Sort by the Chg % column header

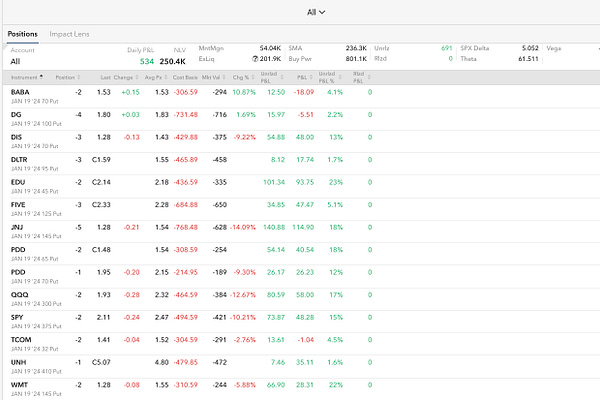(x=243, y=77)
